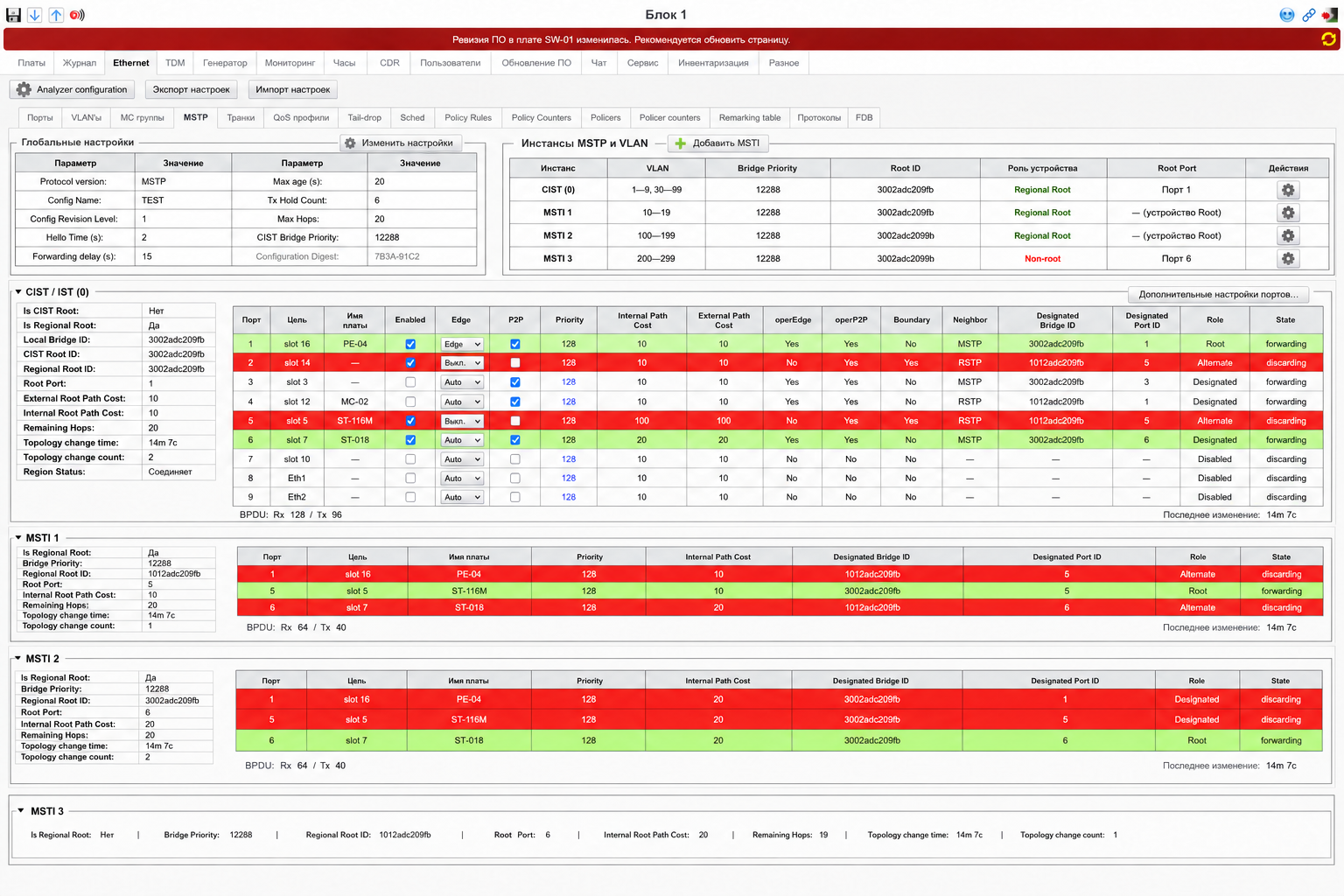Open gear actions for MSTI 2 instance
Image resolution: width=1344 pixels, height=896 pixels.
pyautogui.click(x=1288, y=235)
